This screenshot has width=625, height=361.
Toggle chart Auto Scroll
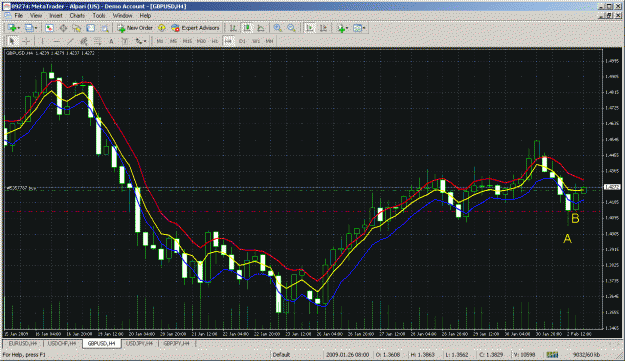point(310,28)
